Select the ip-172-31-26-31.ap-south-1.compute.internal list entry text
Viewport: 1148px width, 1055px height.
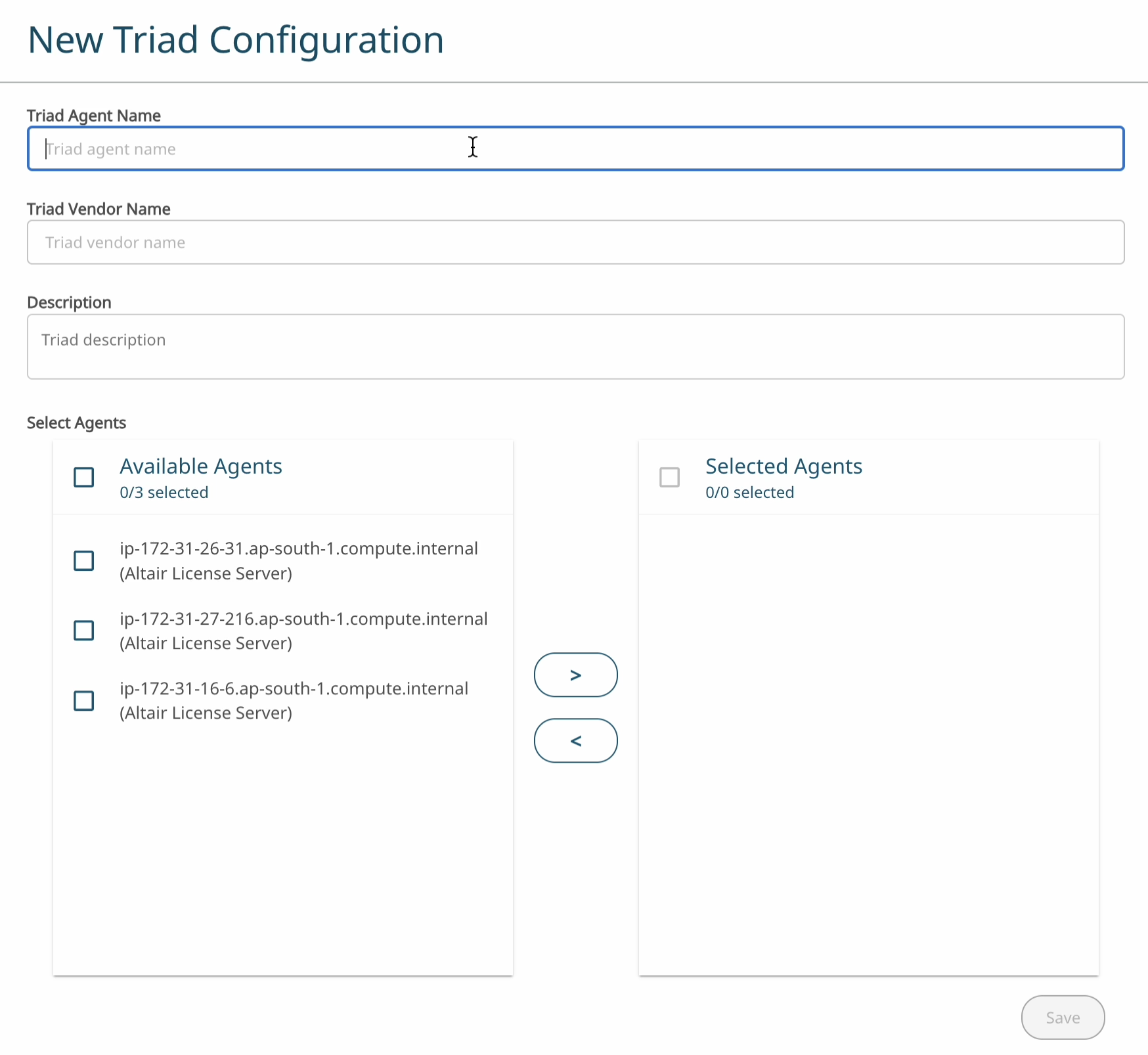click(299, 549)
